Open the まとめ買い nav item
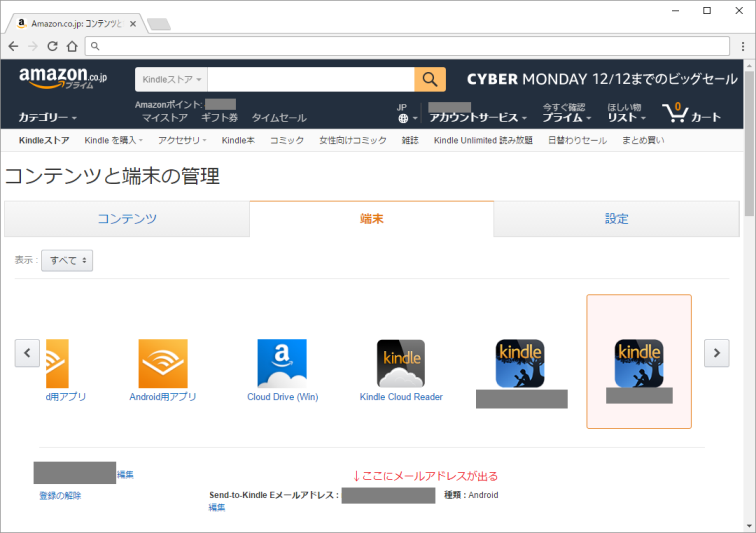 (643, 140)
